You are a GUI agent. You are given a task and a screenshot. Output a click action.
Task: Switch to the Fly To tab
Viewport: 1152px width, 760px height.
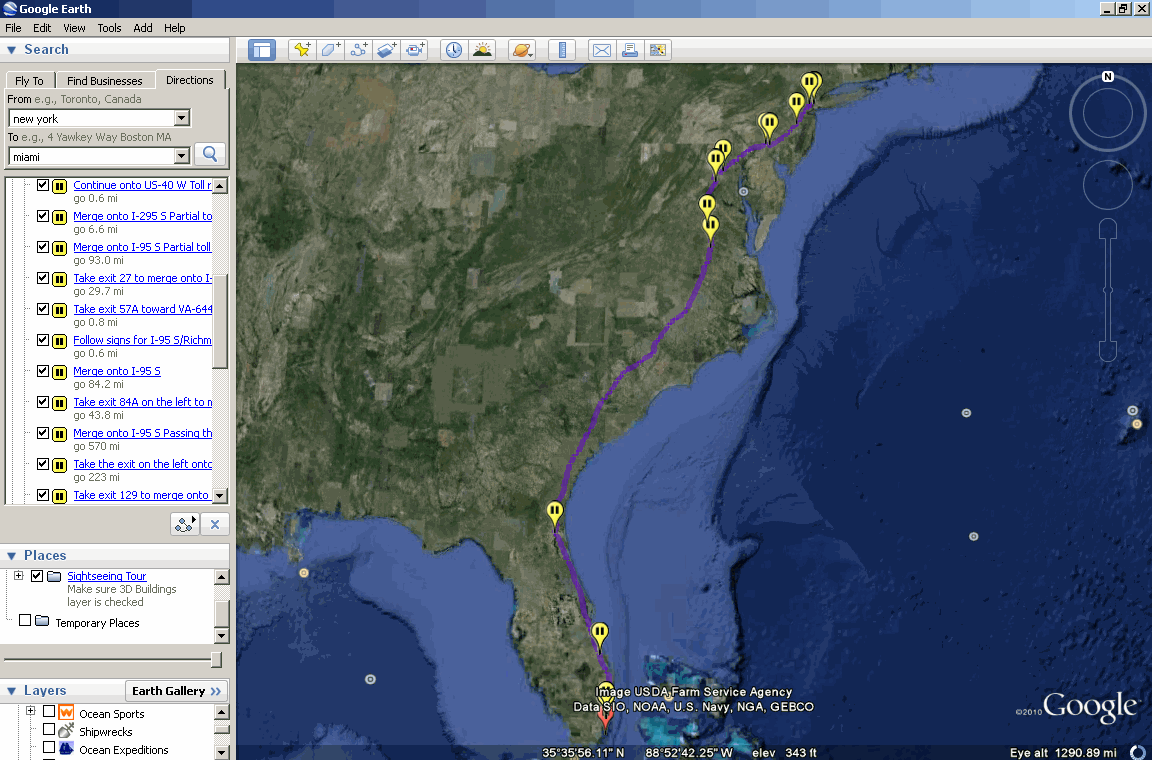pos(29,81)
